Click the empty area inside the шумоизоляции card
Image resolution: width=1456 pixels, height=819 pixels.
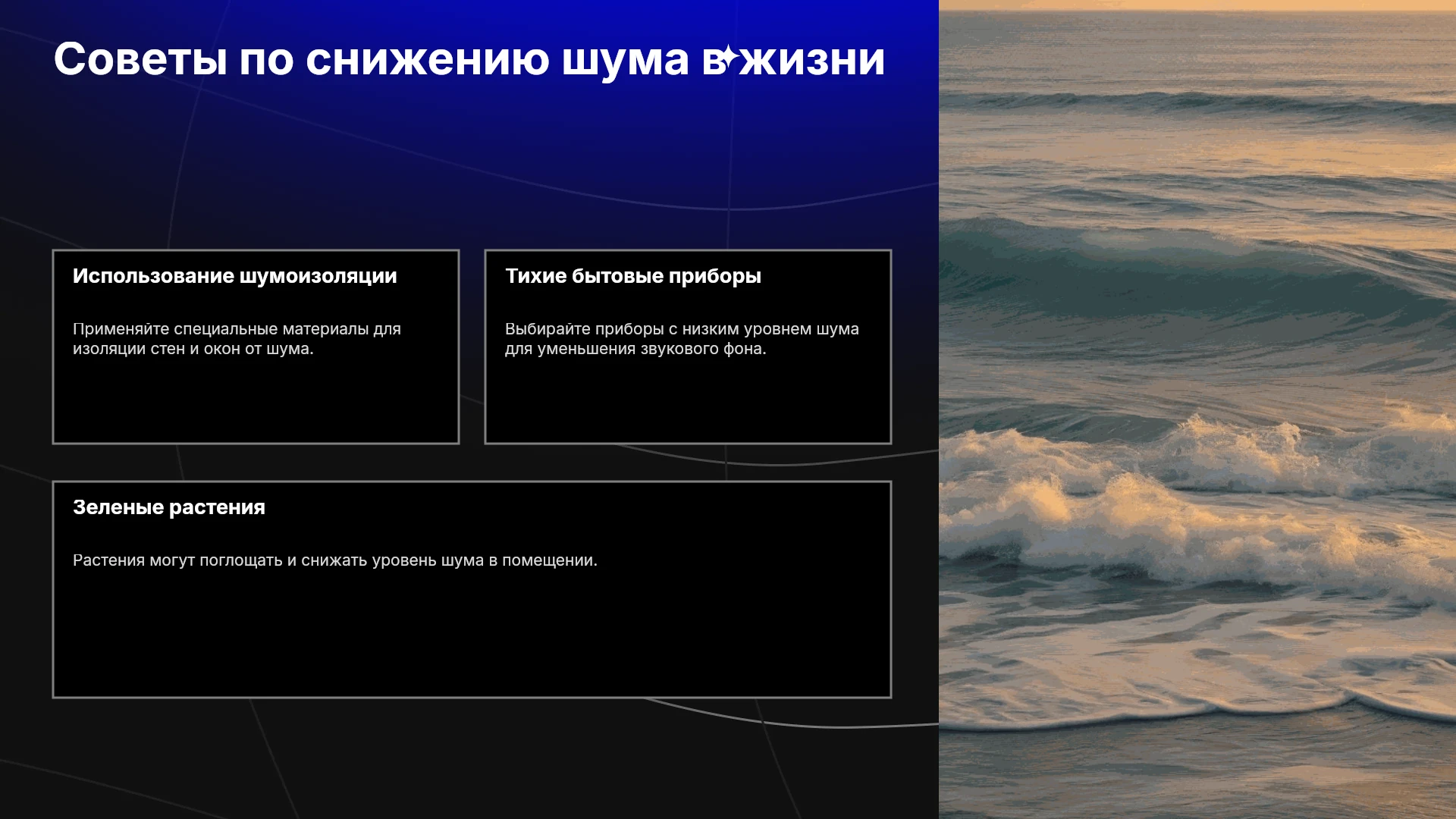(x=256, y=402)
